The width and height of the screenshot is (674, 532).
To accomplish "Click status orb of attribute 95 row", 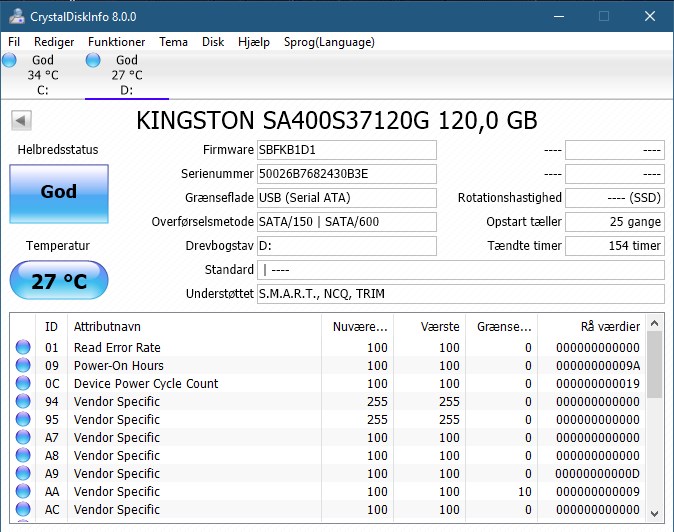I will tap(23, 419).
